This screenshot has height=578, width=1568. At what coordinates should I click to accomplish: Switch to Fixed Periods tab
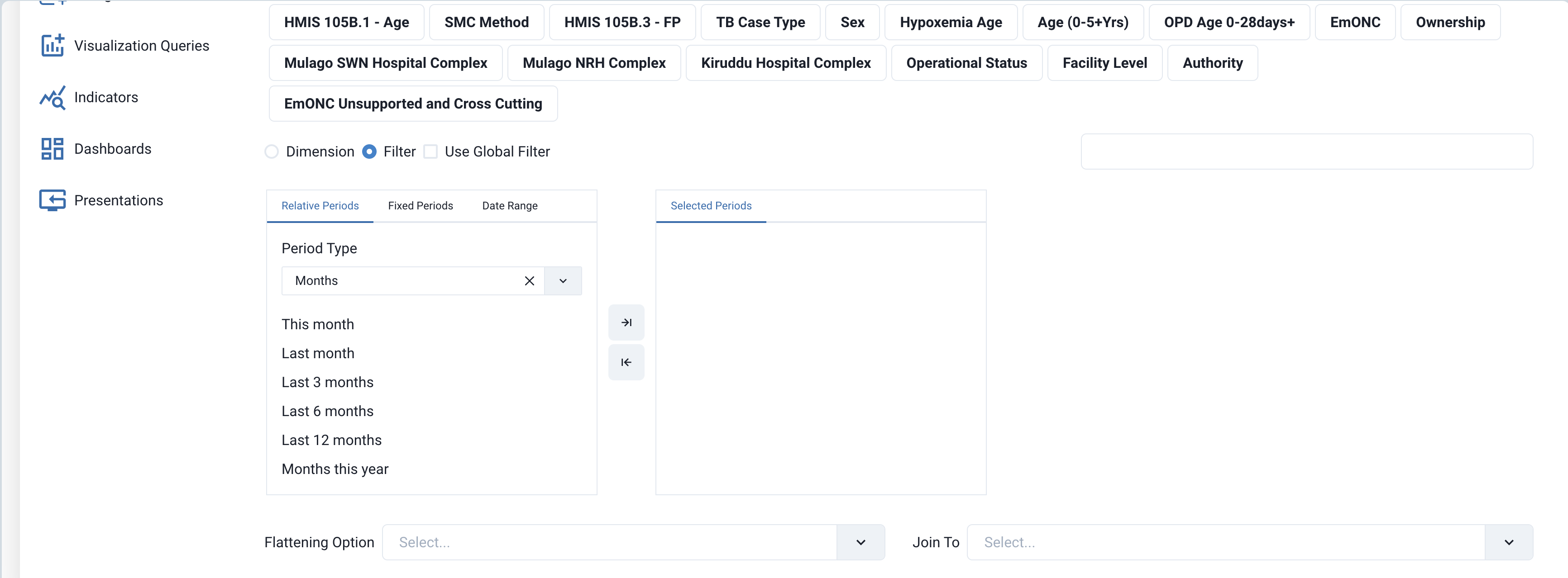(x=421, y=206)
